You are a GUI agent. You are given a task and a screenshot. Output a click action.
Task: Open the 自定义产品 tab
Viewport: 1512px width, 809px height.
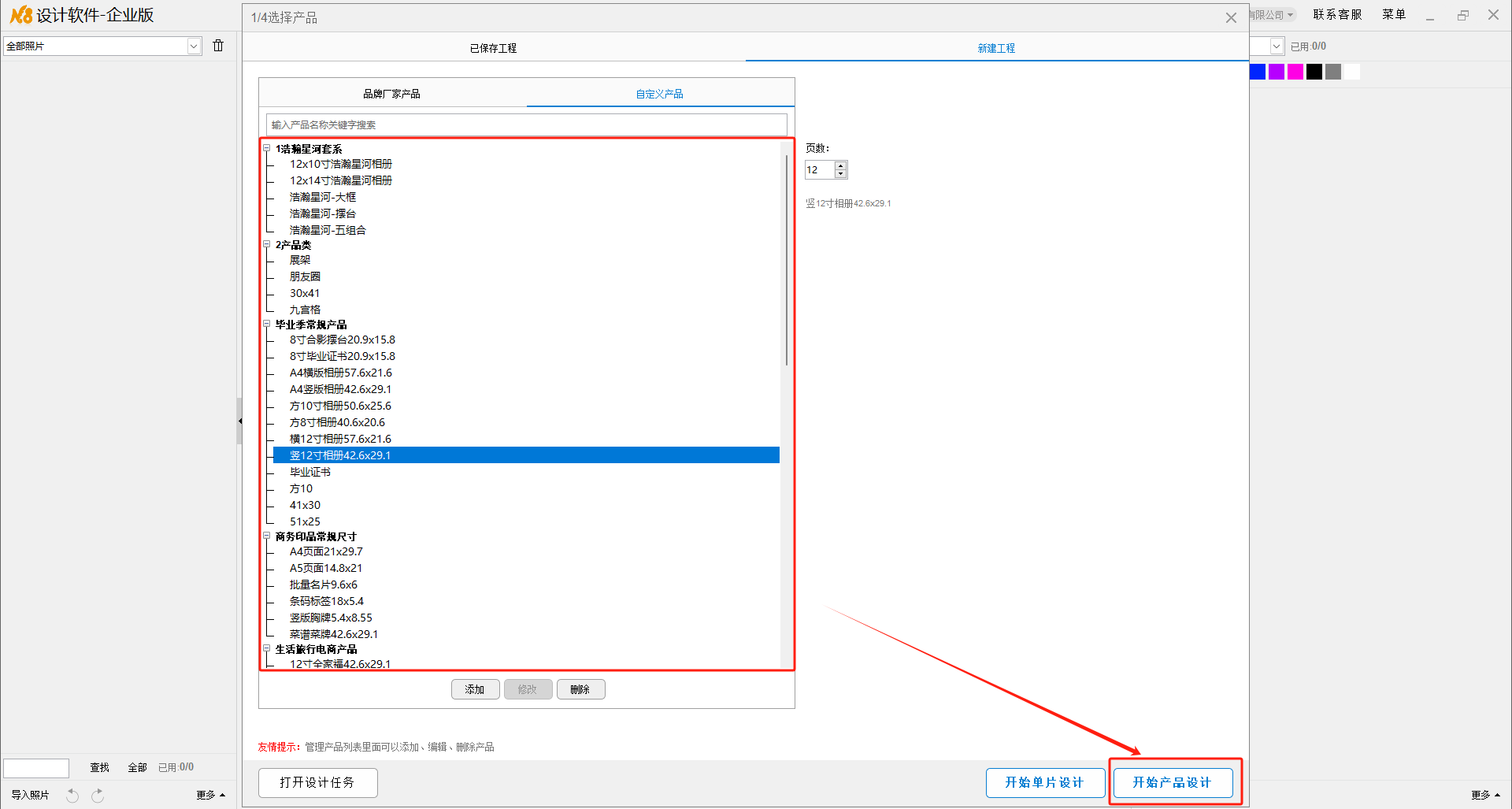click(659, 94)
